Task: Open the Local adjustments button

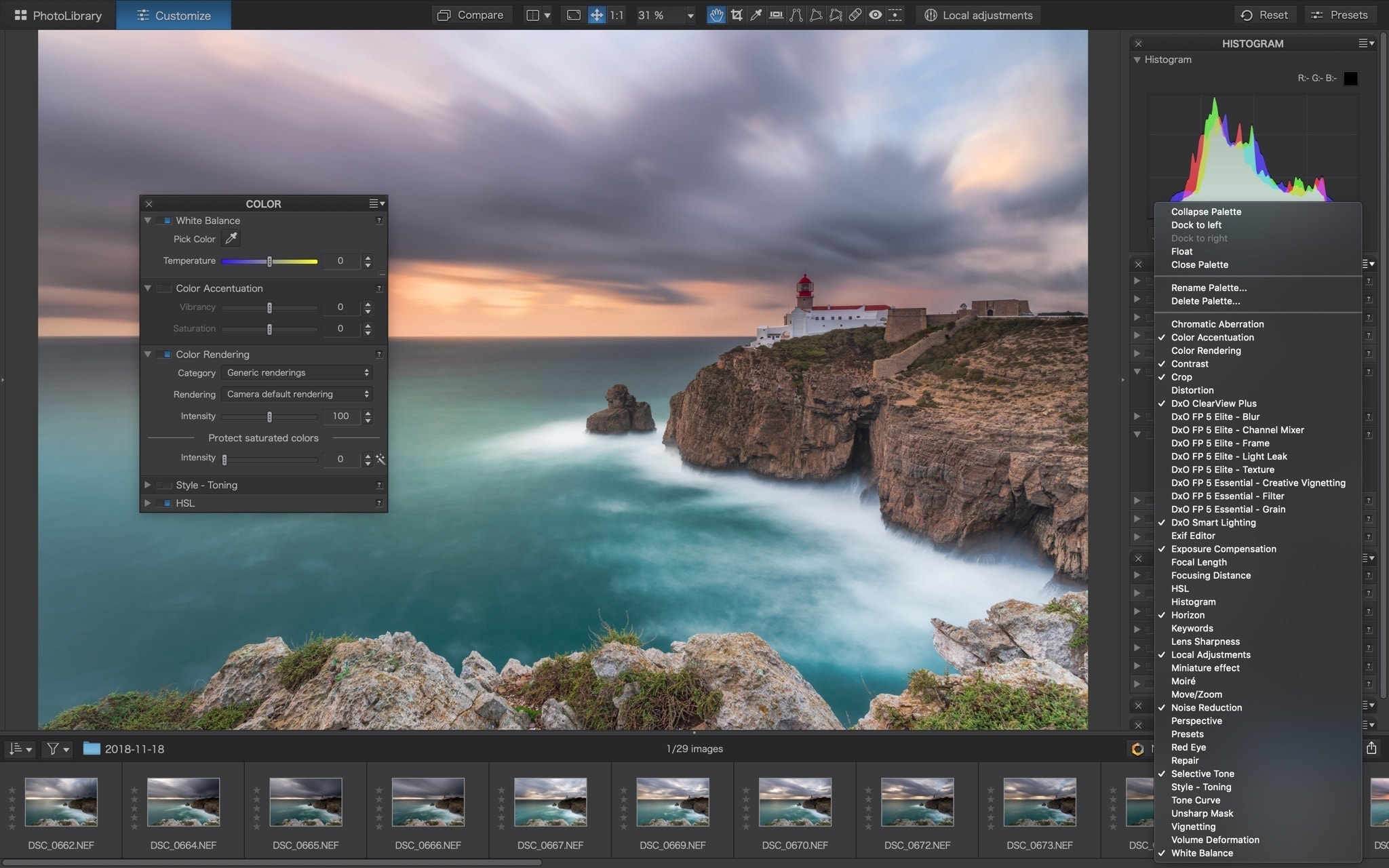Action: point(978,15)
